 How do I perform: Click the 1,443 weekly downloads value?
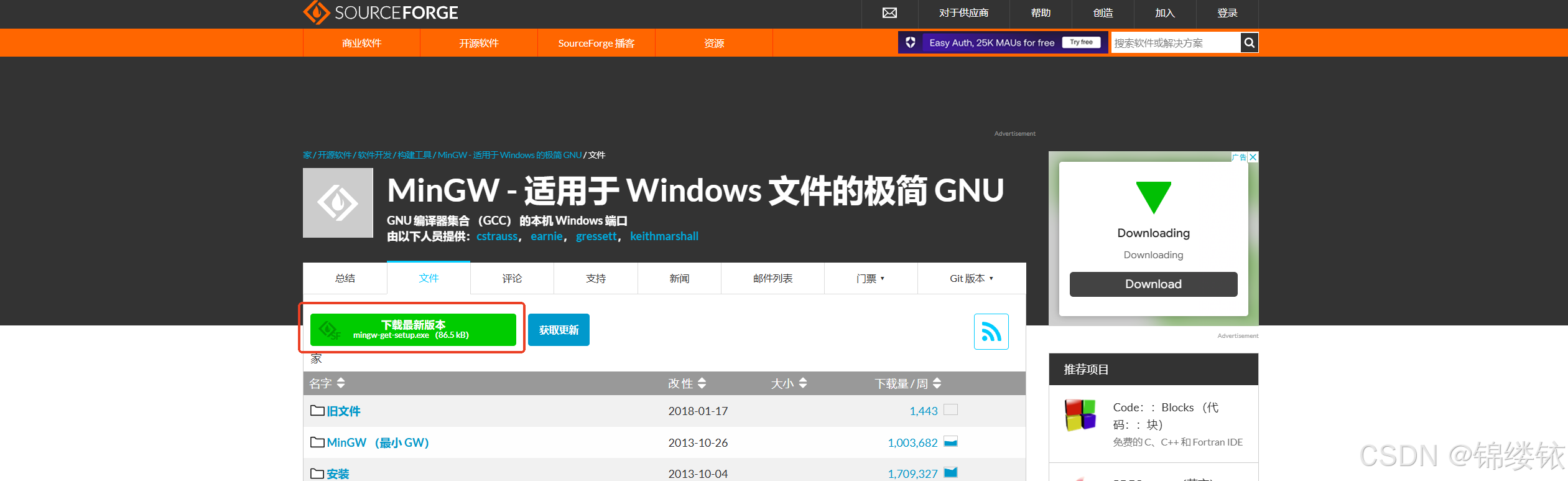pos(924,411)
